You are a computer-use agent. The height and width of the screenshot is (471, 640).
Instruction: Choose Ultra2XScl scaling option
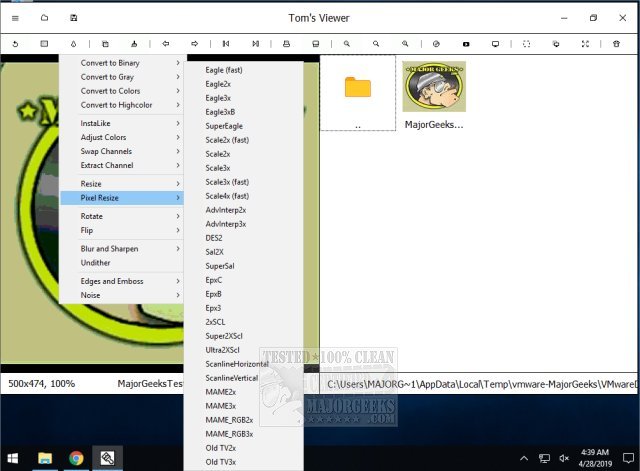(x=244, y=350)
